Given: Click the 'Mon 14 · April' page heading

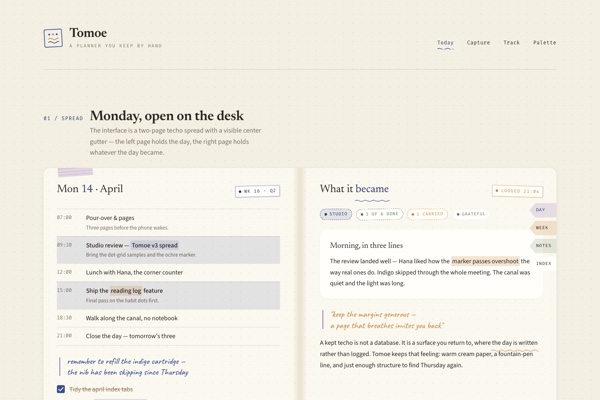Looking at the screenshot, I should (x=90, y=189).
